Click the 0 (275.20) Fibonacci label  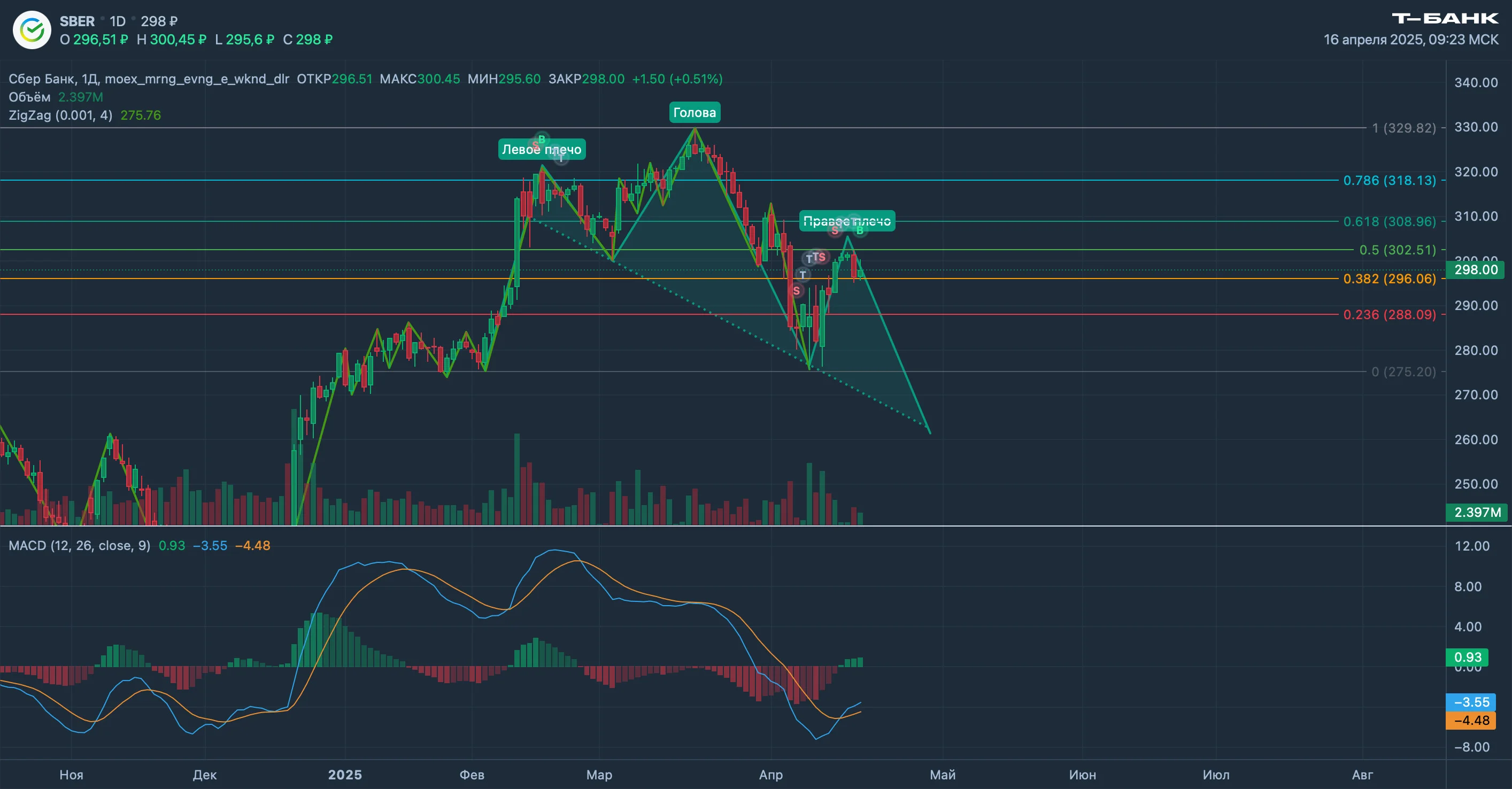1403,371
